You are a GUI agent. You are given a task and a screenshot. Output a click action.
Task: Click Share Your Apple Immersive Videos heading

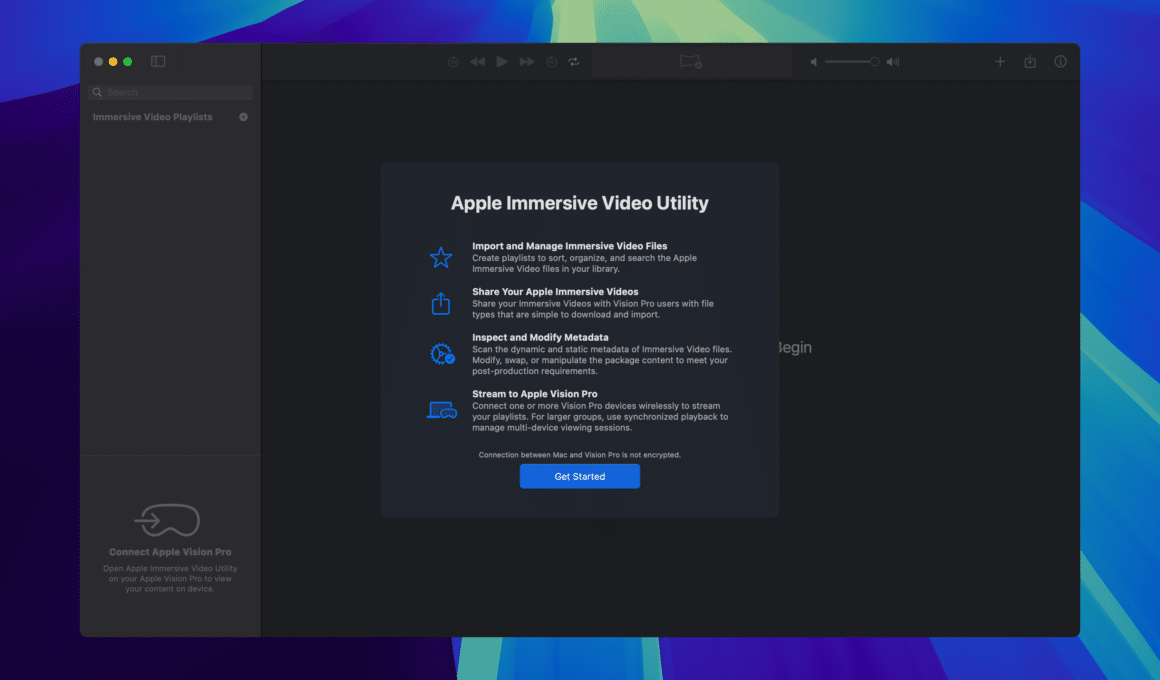[555, 292]
